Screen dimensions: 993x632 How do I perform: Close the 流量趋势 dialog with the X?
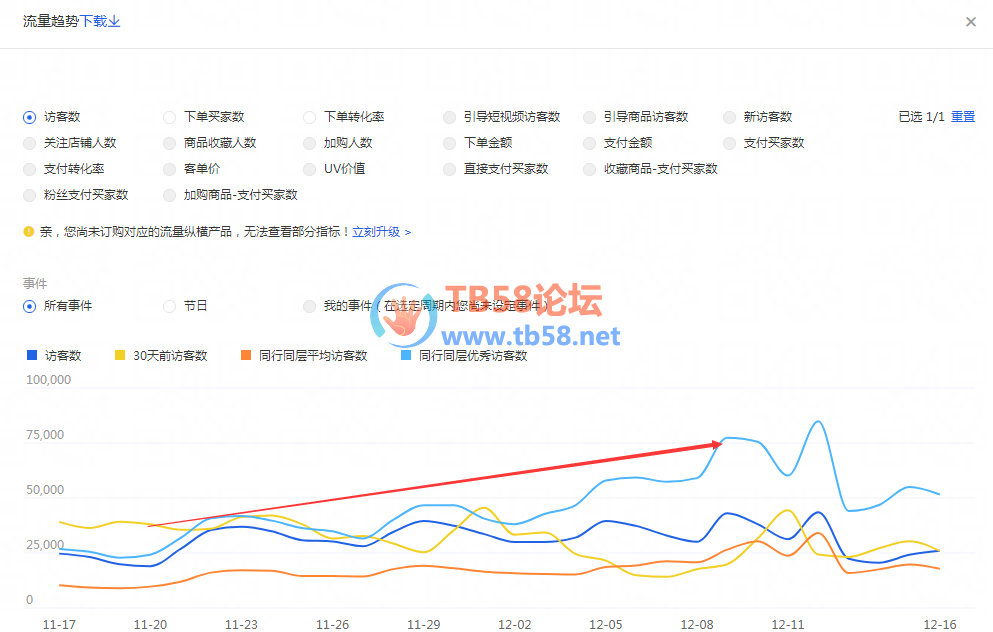(970, 22)
